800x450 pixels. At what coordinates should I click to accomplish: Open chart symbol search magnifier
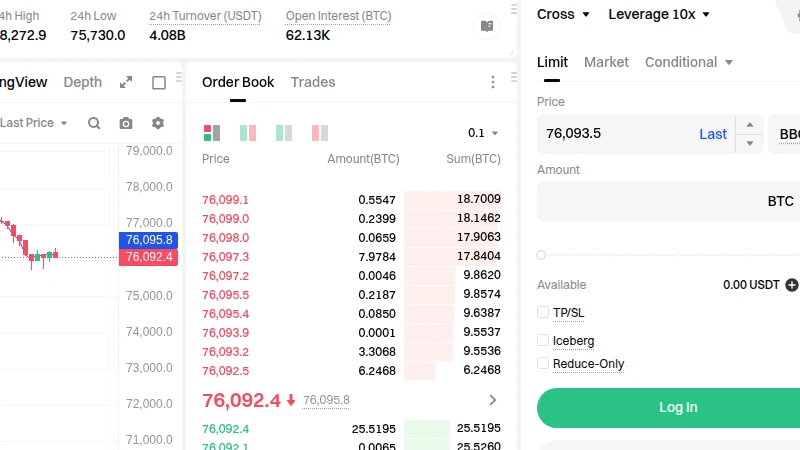tap(94, 123)
